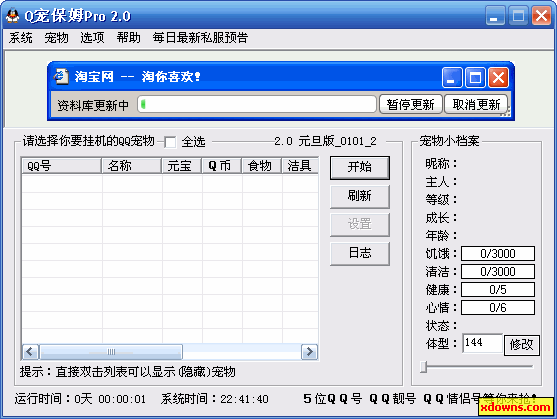Open the 系统 menu
This screenshot has width=557, height=419.
(21, 38)
